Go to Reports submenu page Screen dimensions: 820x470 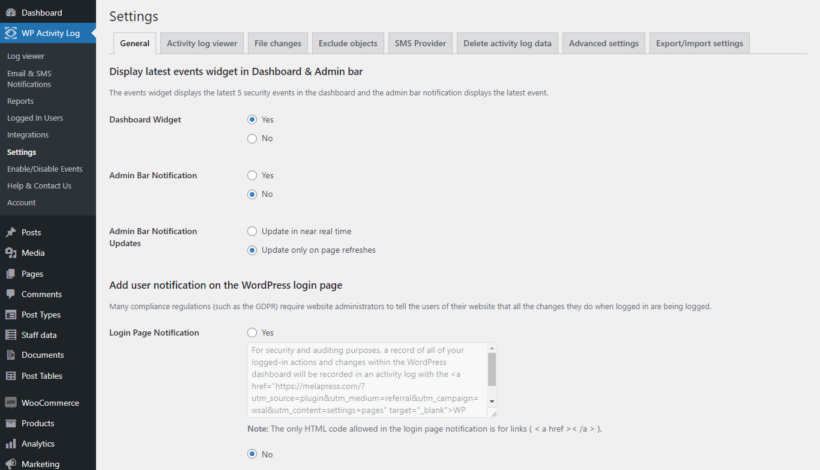(x=20, y=101)
